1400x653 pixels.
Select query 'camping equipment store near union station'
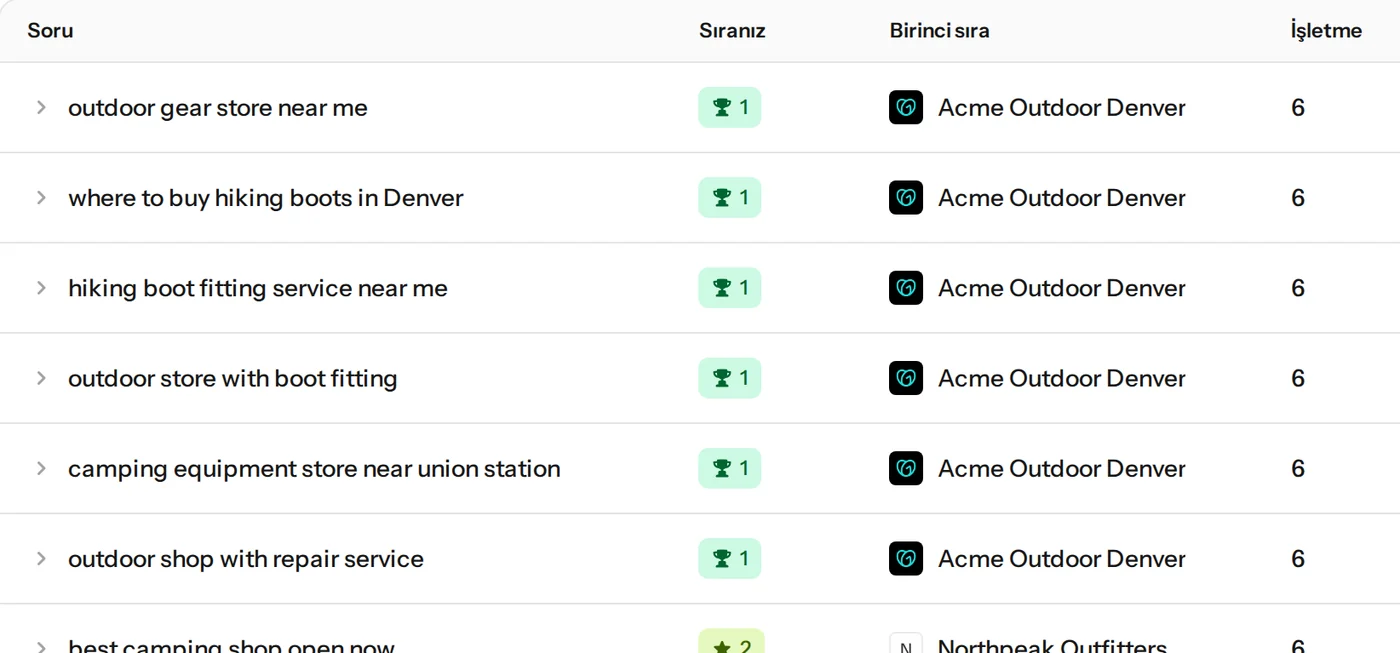pos(314,468)
